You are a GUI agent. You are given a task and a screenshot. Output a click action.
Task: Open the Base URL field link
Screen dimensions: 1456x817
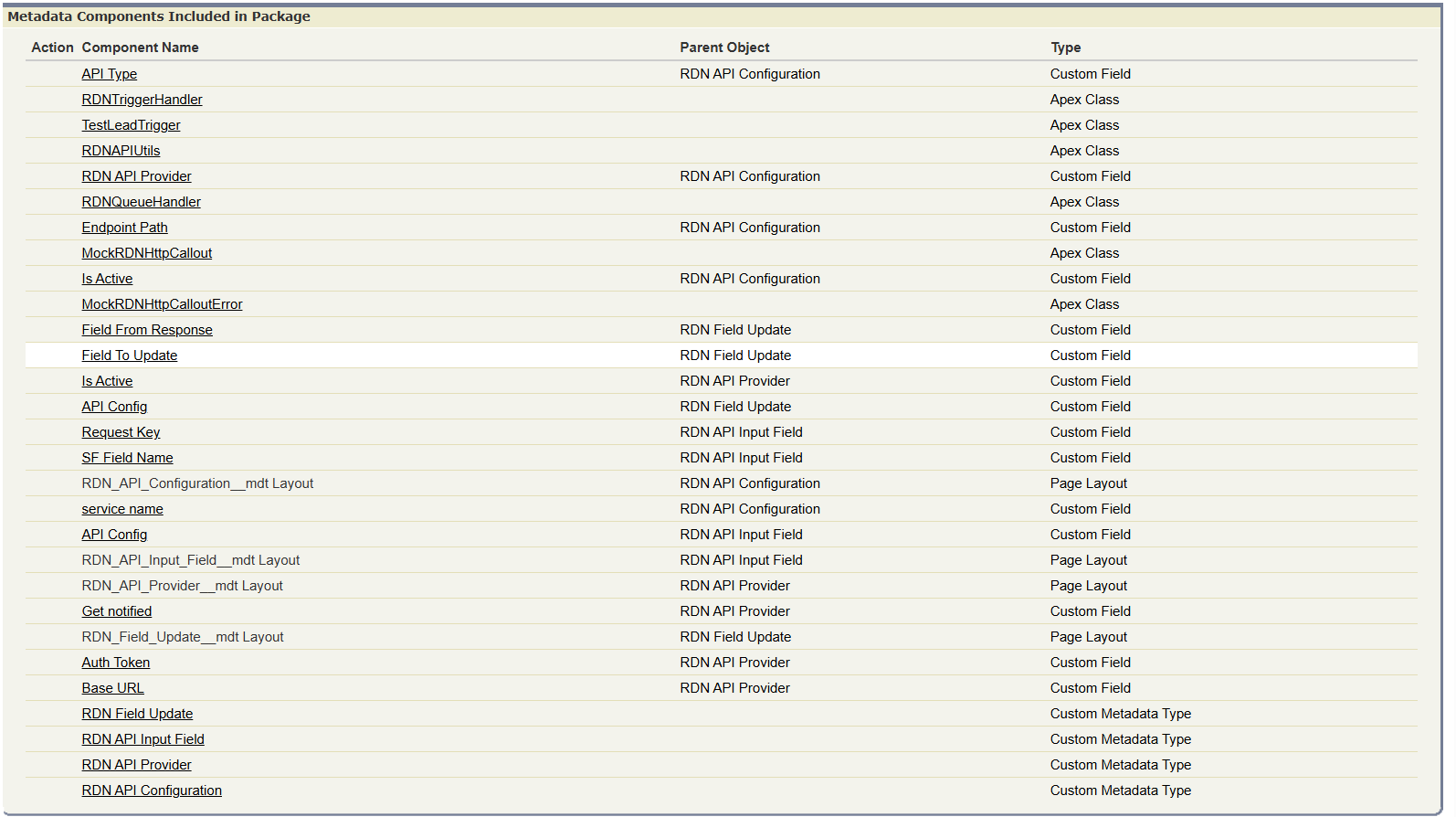112,688
